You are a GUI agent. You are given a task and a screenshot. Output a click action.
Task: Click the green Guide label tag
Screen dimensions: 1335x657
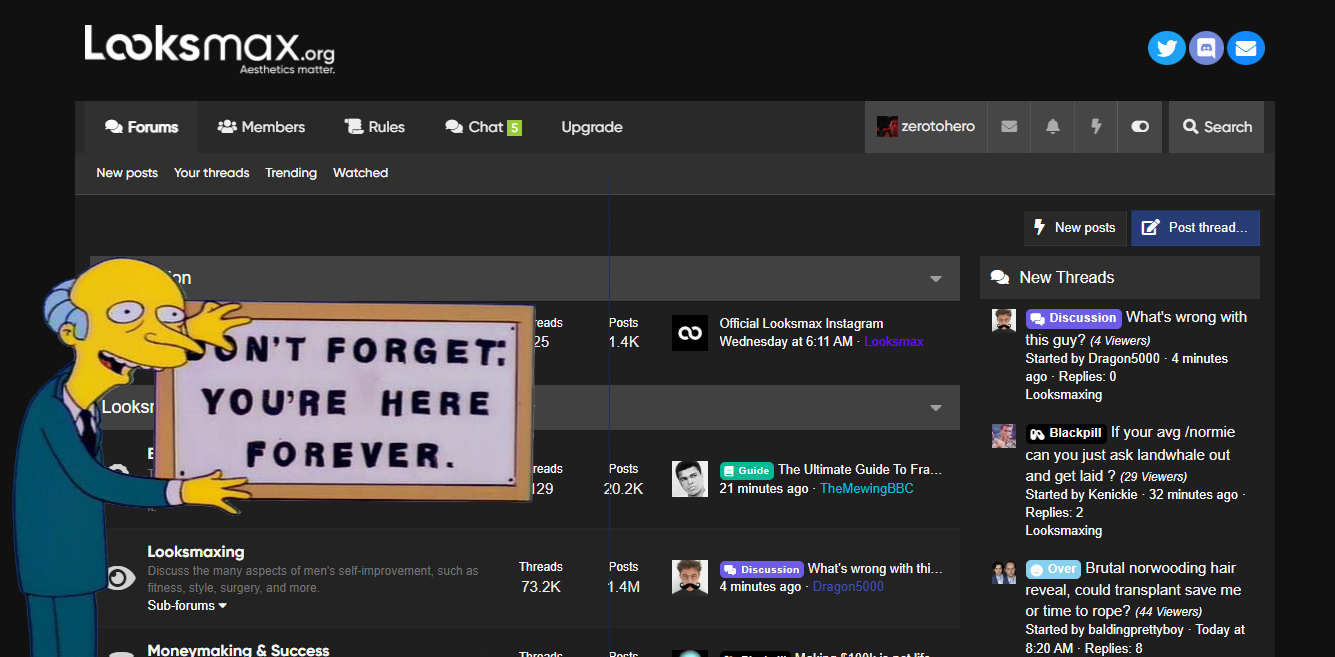(x=747, y=470)
